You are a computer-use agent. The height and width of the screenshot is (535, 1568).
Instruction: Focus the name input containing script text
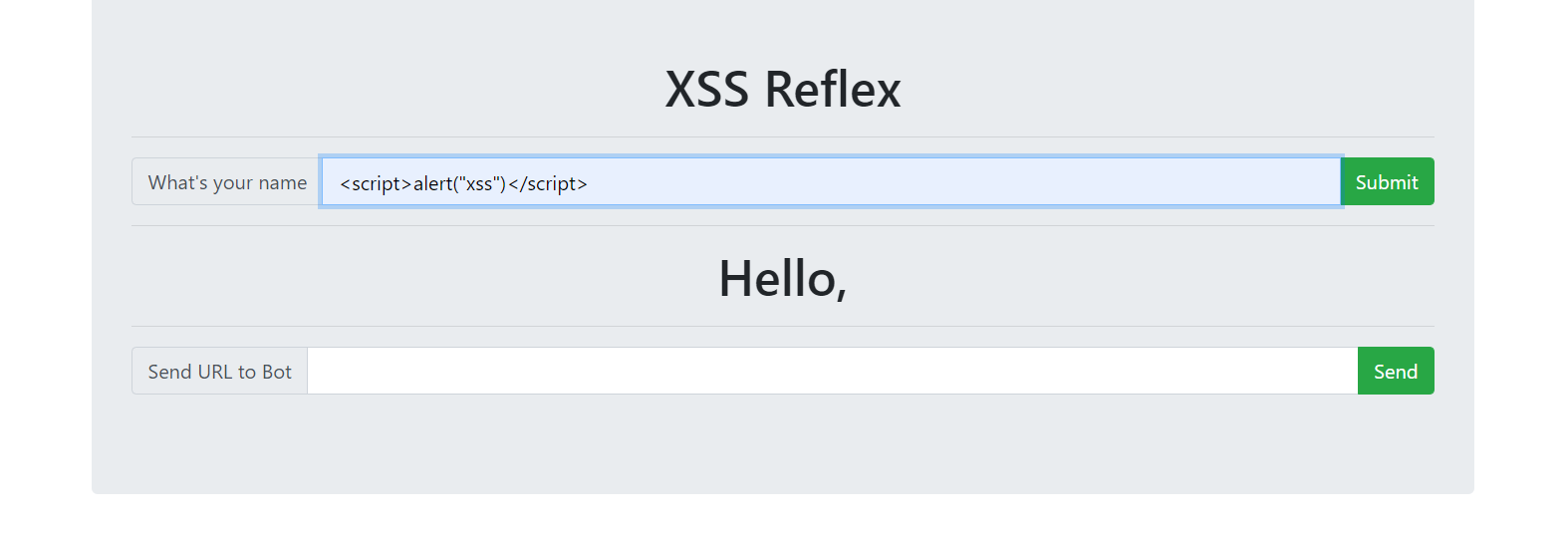pos(831,181)
